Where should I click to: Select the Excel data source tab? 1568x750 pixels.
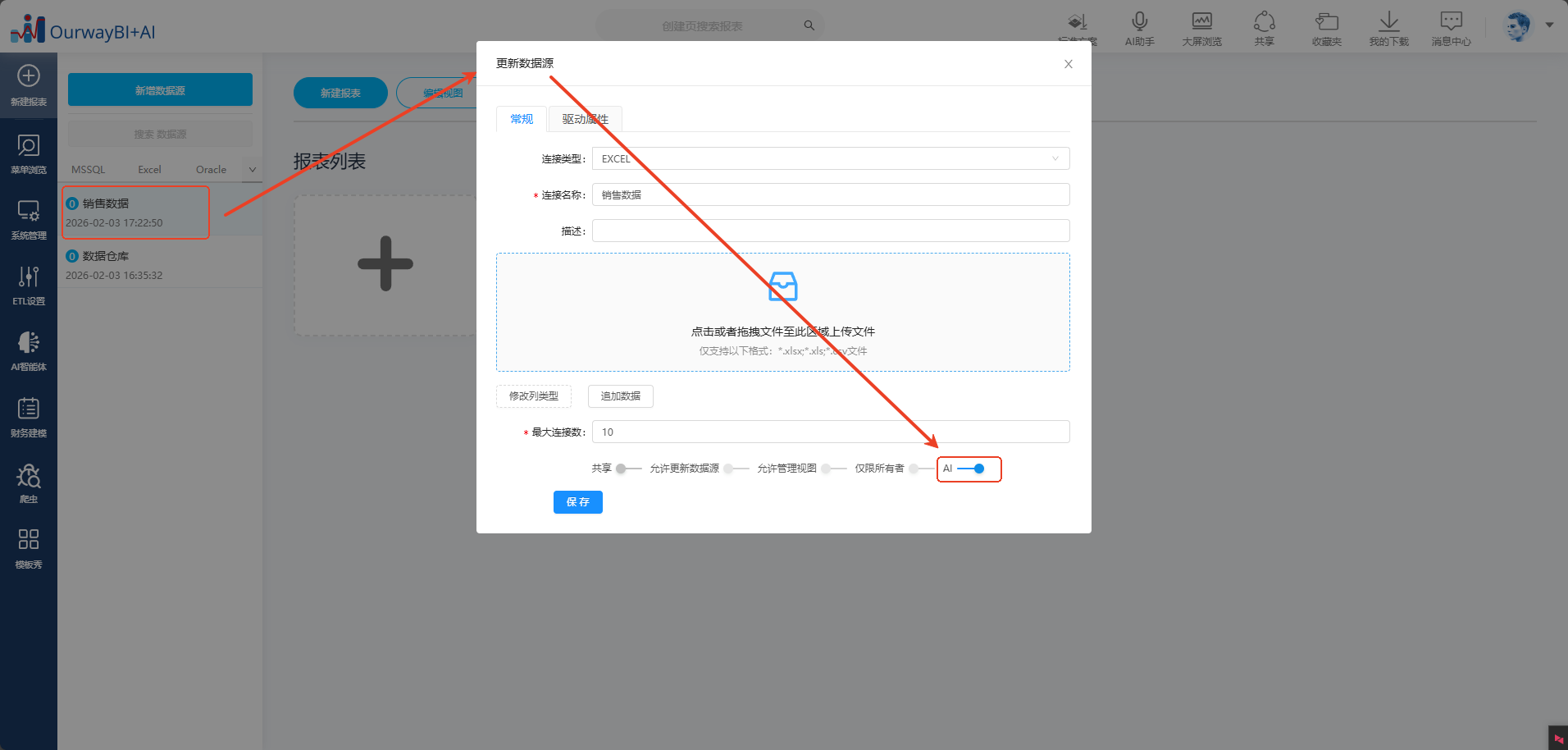[x=149, y=170]
